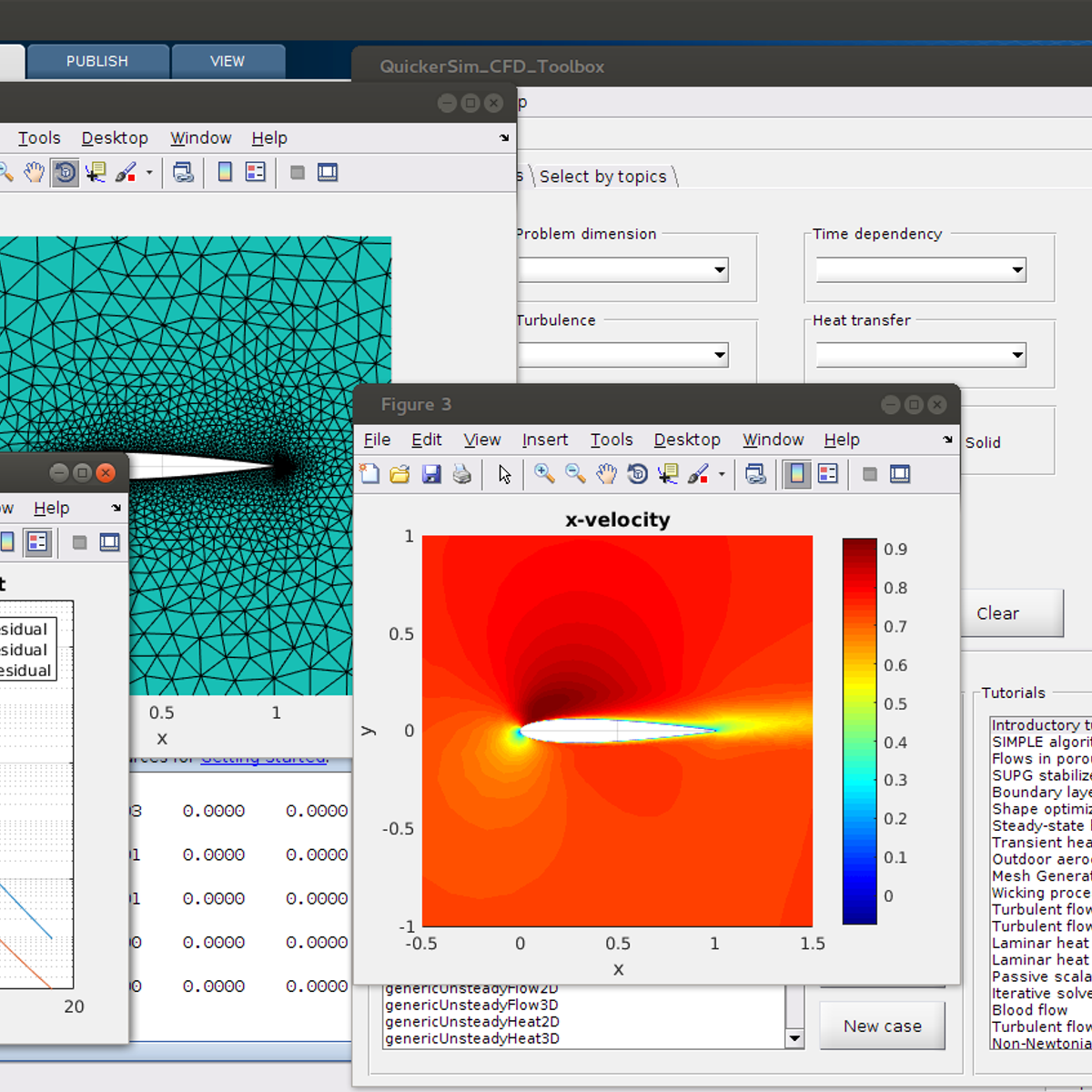This screenshot has width=1092, height=1092.
Task: Open the Heat transfer dropdown
Action: click(1017, 355)
